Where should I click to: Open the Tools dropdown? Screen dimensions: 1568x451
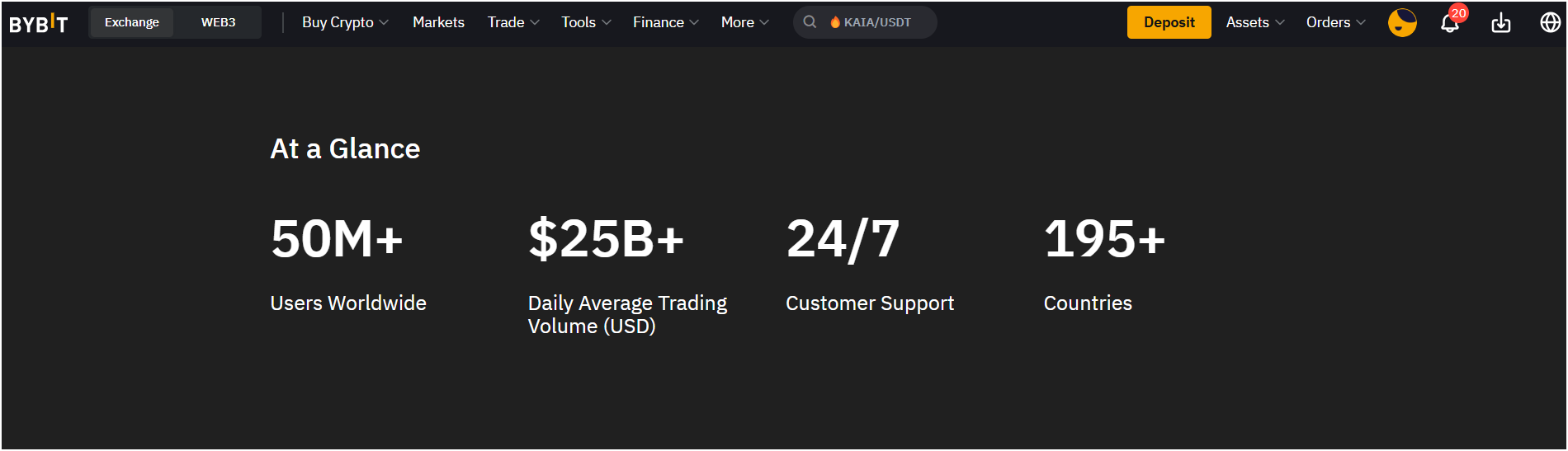click(x=586, y=22)
